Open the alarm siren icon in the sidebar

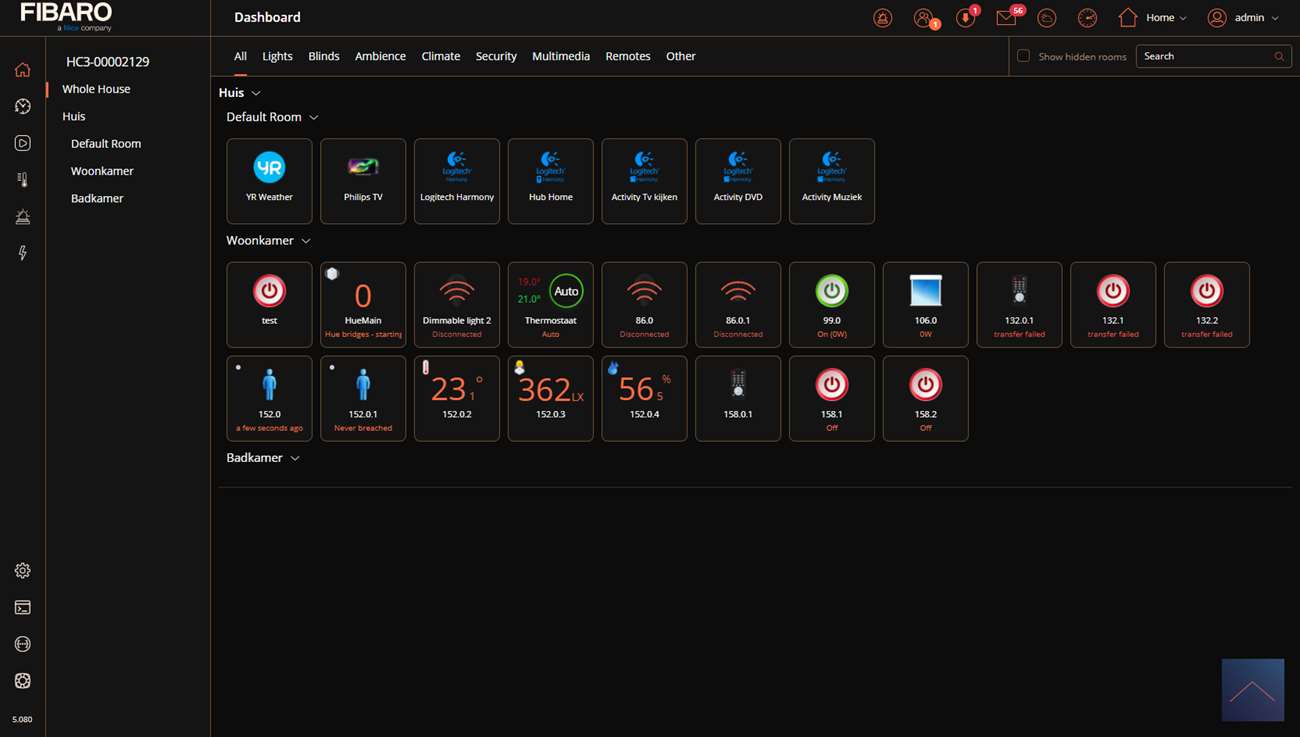tap(23, 217)
